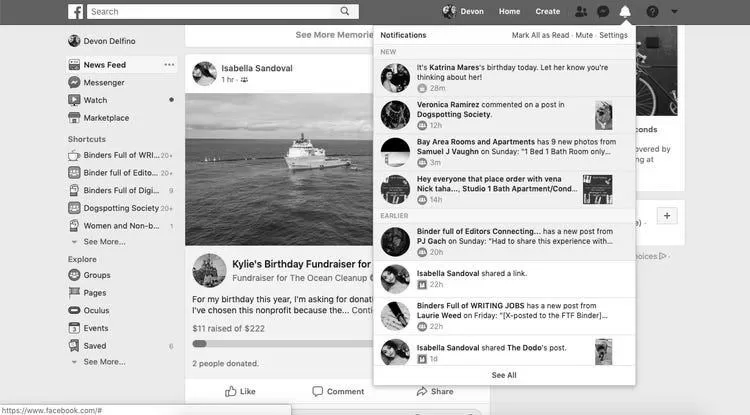Click Mute in notifications header
This screenshot has width=750, height=415.
pyautogui.click(x=584, y=35)
